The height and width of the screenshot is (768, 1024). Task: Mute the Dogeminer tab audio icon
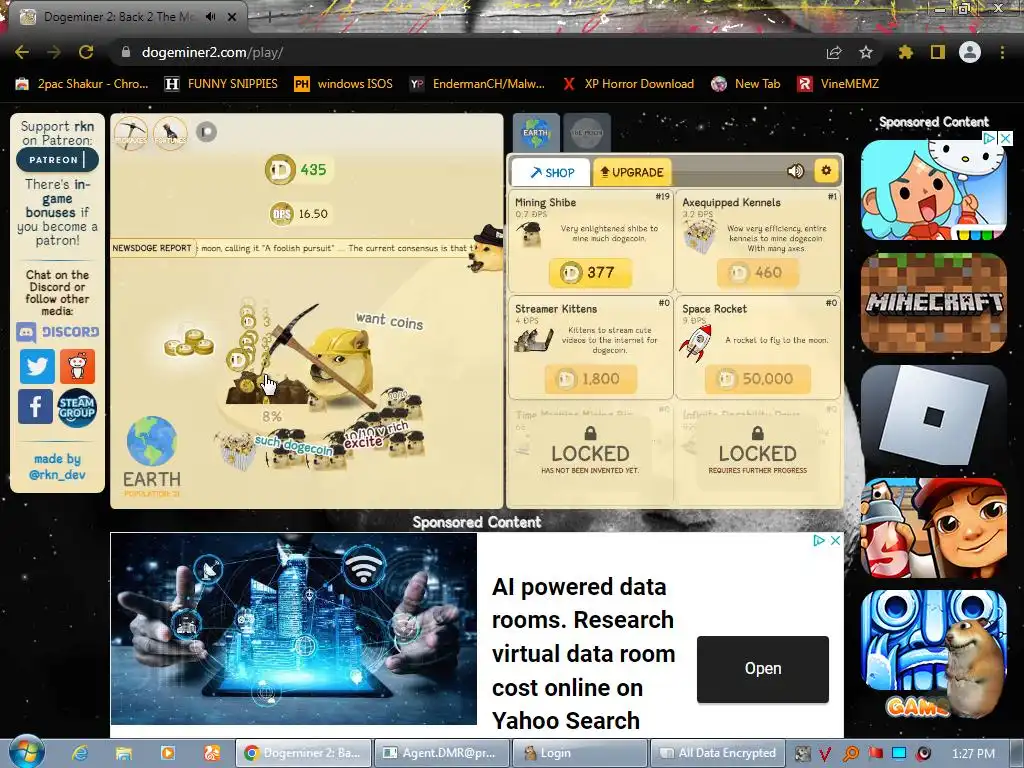tap(210, 17)
